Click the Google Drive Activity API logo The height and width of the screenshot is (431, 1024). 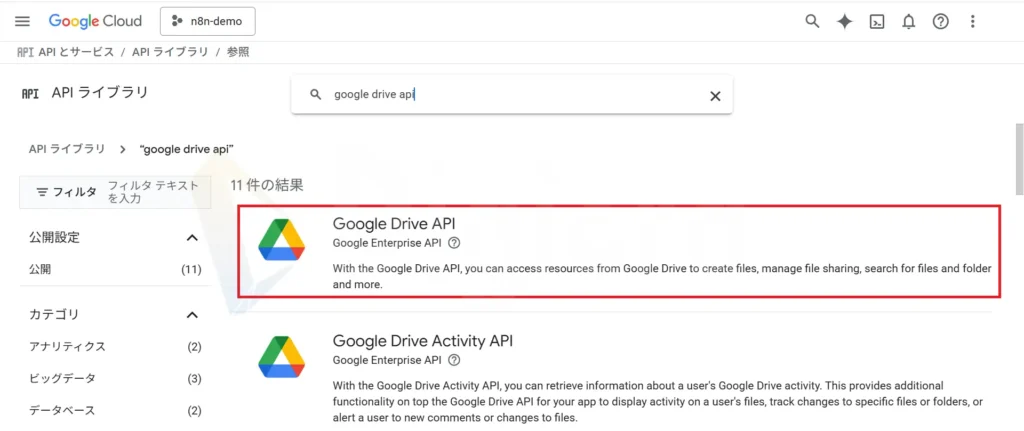coord(281,357)
